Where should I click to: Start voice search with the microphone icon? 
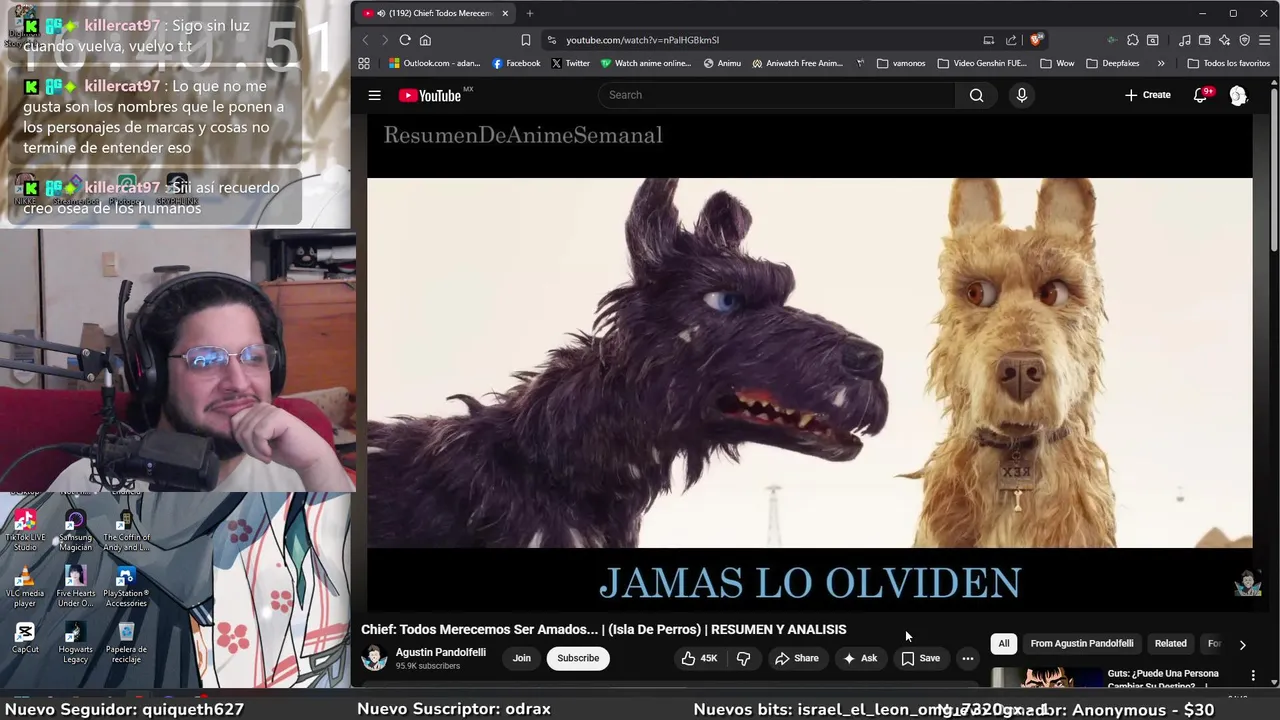pyautogui.click(x=1021, y=95)
